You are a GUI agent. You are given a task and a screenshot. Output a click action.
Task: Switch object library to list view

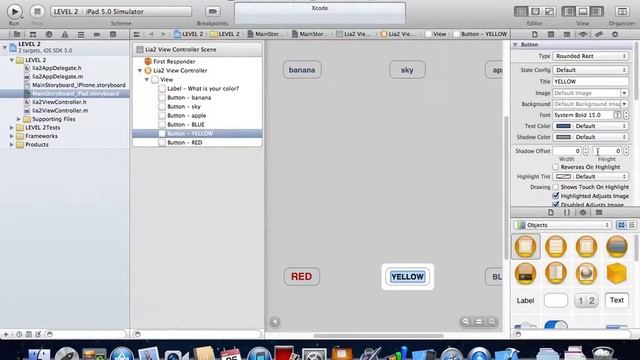tap(631, 225)
